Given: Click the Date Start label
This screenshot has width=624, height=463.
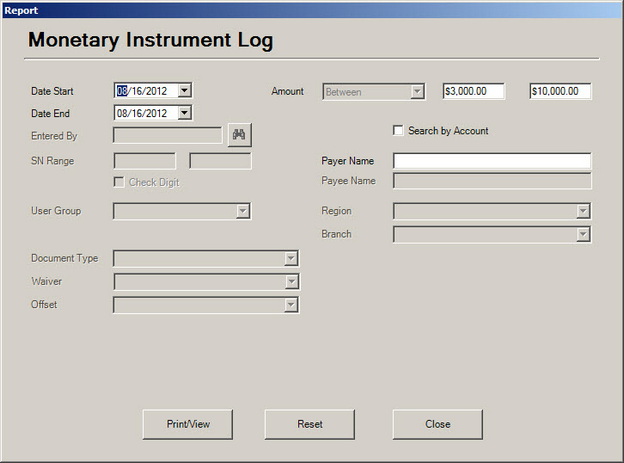Looking at the screenshot, I should pos(52,91).
